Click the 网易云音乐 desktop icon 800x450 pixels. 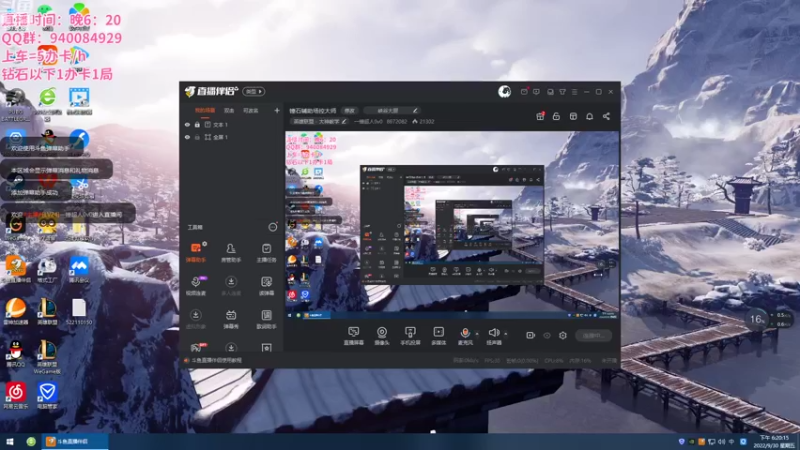pos(16,396)
